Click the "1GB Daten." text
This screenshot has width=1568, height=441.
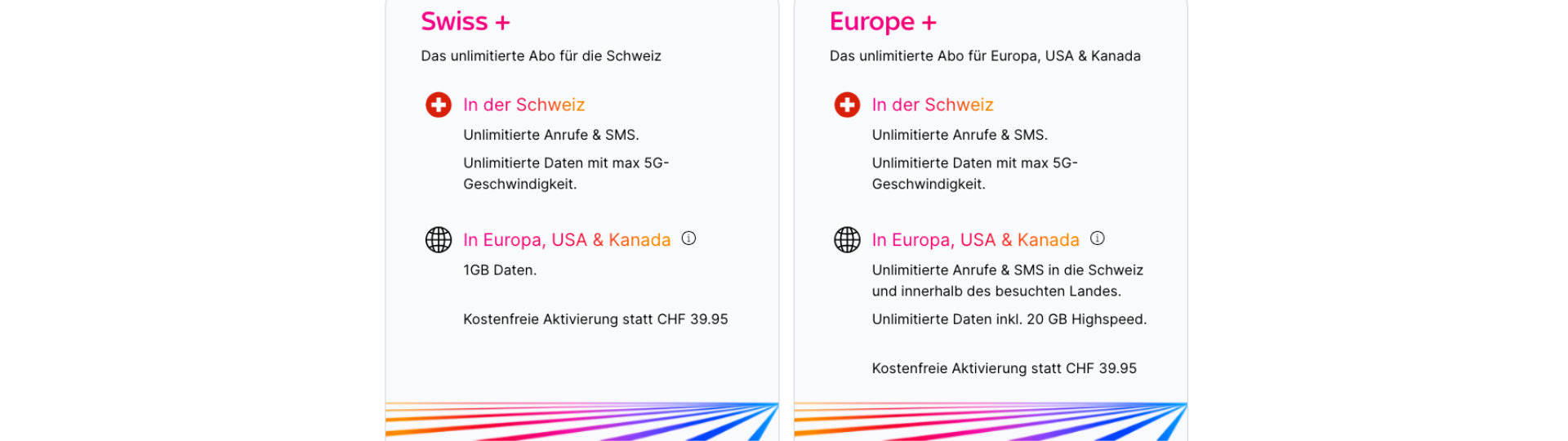click(x=500, y=270)
